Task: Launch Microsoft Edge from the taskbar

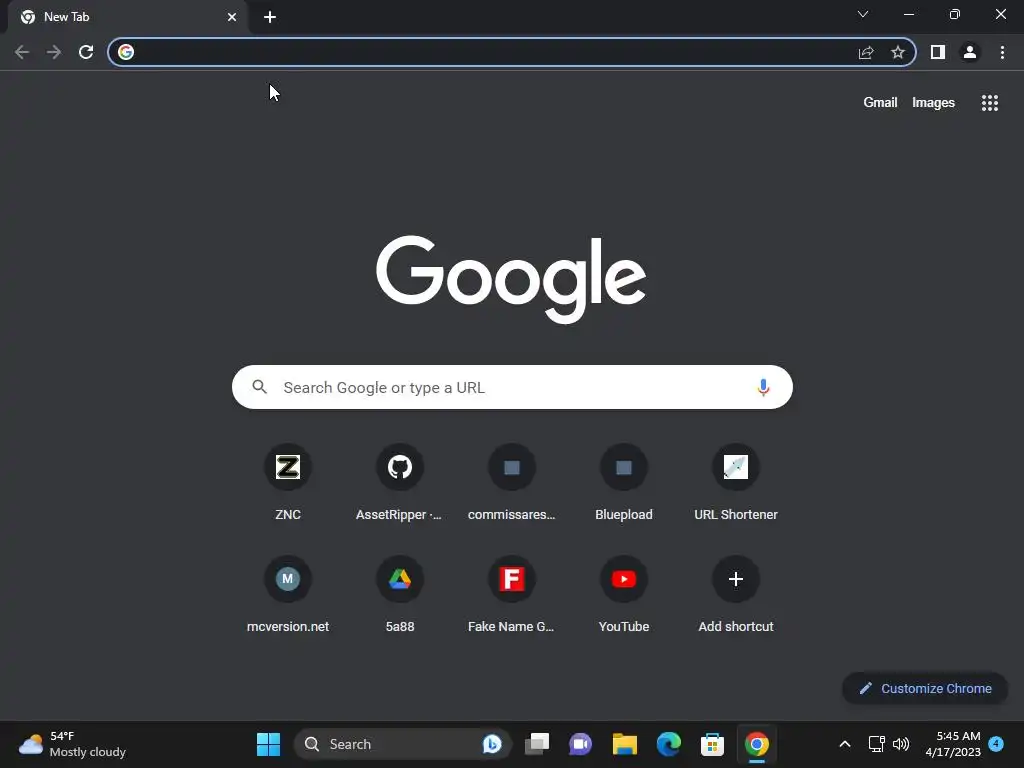Action: pos(669,744)
